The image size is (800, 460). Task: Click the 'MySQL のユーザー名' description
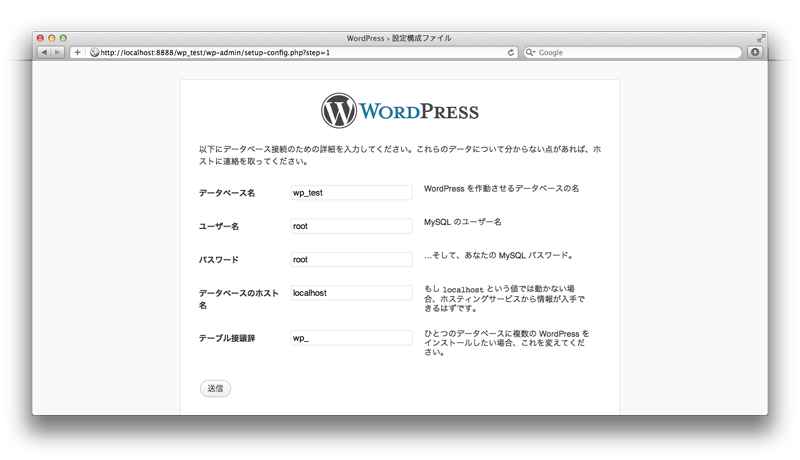coord(463,222)
